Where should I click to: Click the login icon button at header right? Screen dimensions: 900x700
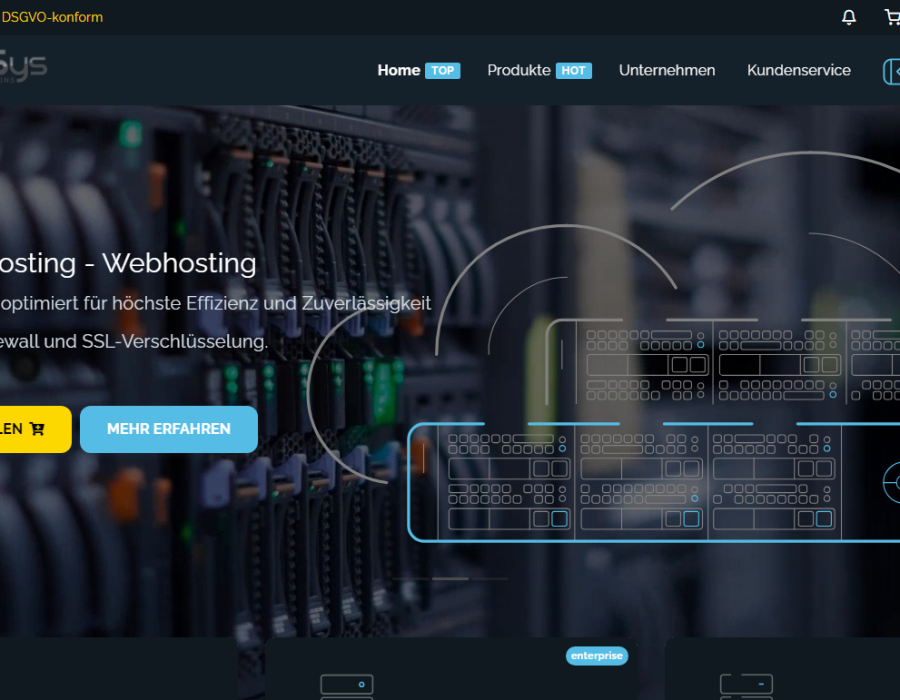891,71
